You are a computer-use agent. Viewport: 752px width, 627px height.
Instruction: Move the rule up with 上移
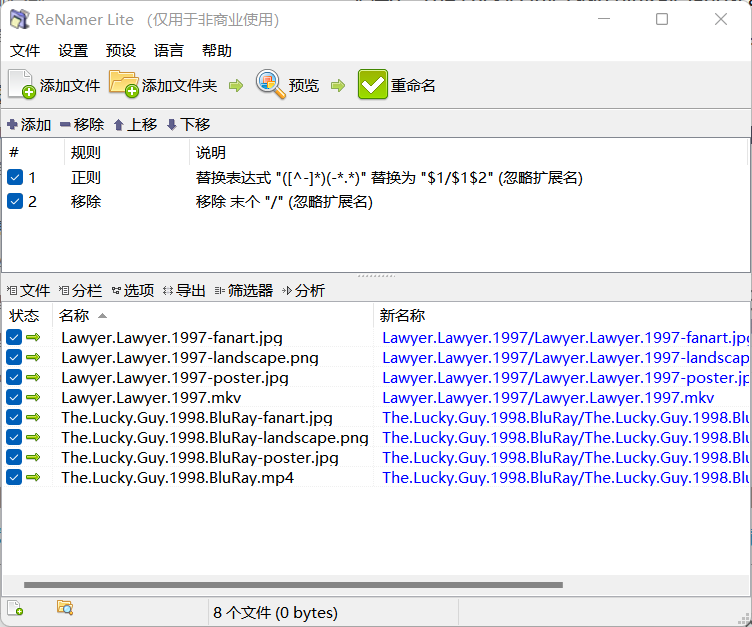tap(135, 125)
